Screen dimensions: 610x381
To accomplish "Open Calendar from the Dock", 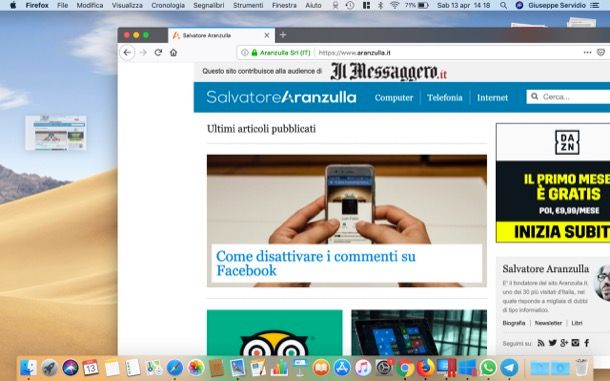I will point(91,367).
